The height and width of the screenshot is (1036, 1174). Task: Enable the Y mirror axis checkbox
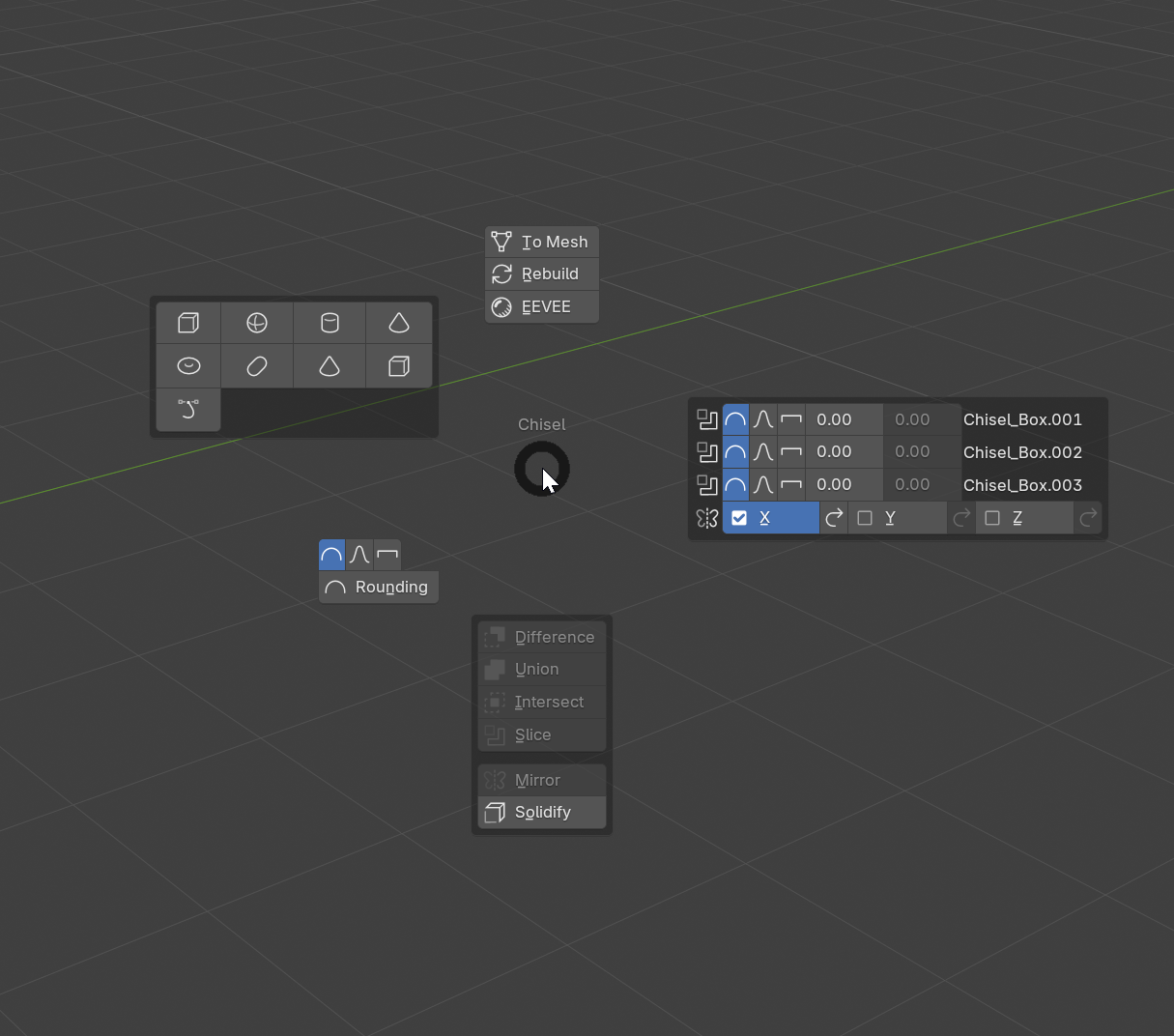point(865,518)
